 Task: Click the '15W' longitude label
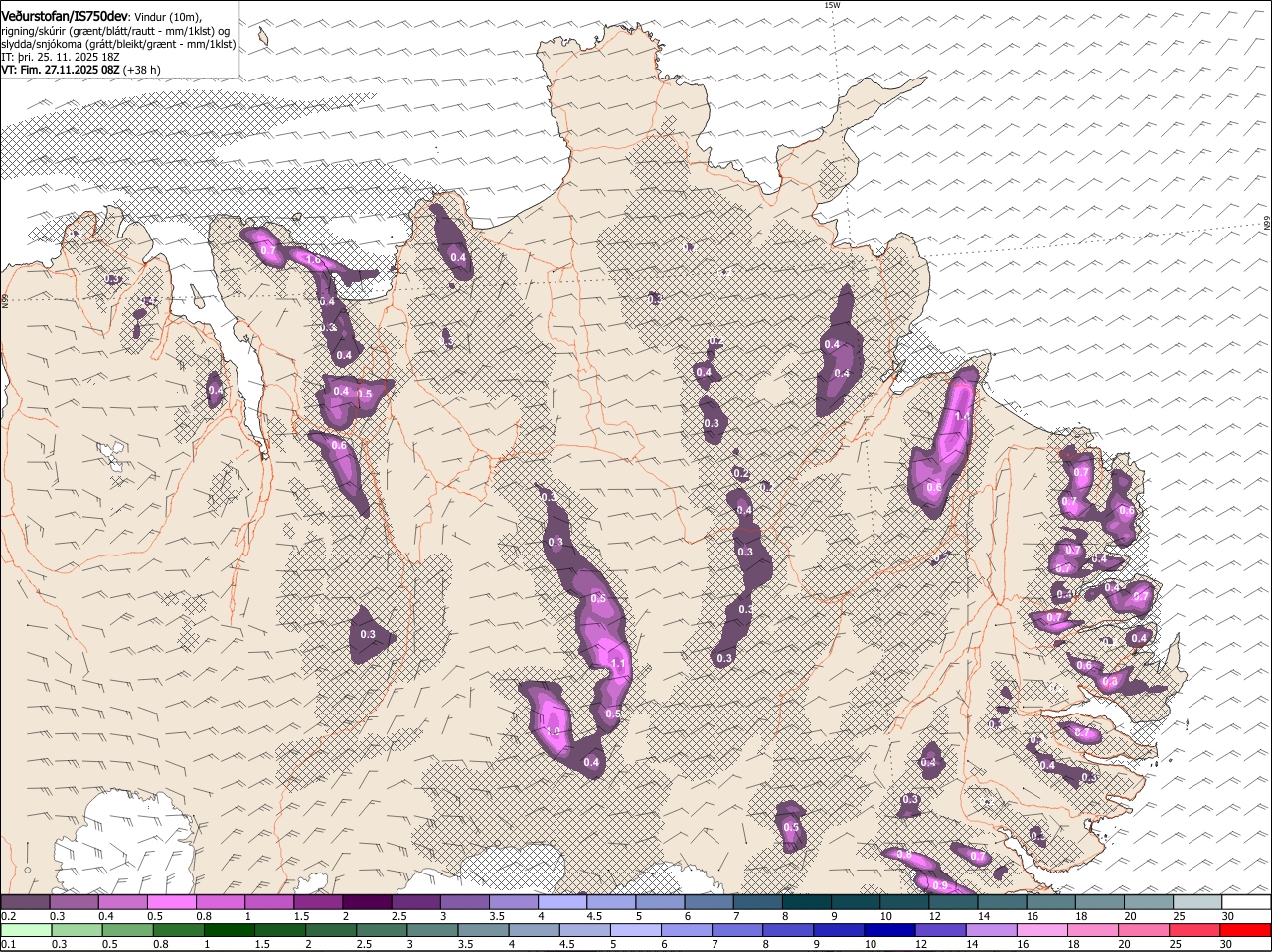832,5
